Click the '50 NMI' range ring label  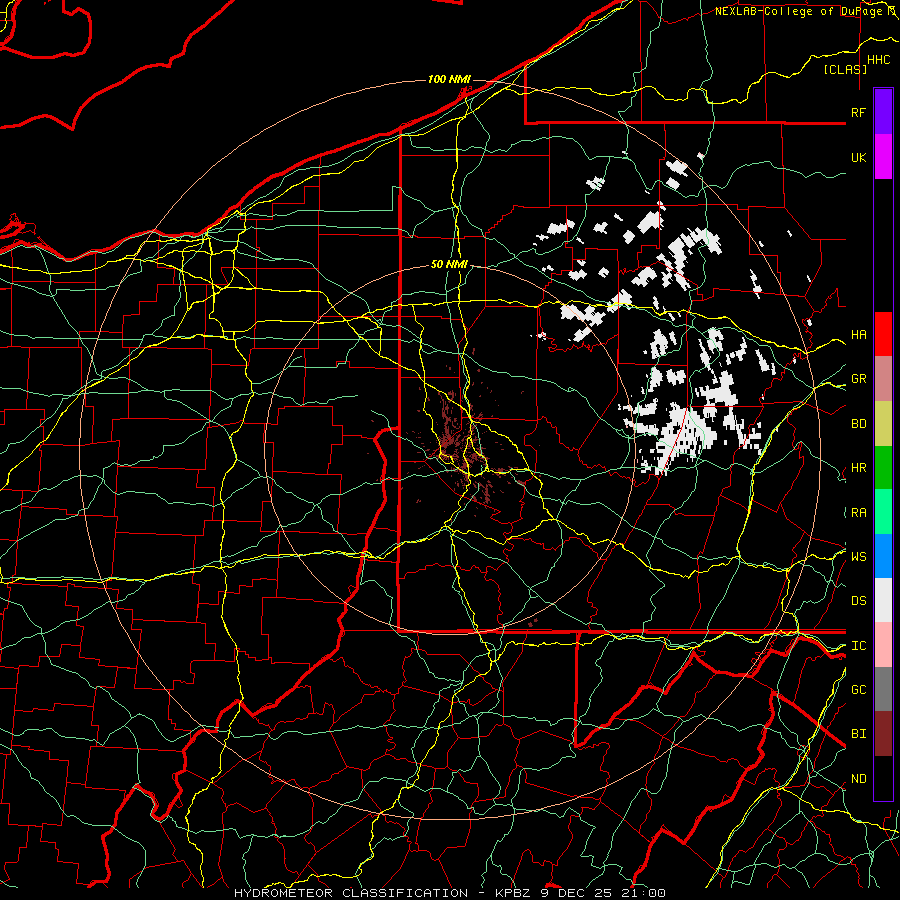449,264
